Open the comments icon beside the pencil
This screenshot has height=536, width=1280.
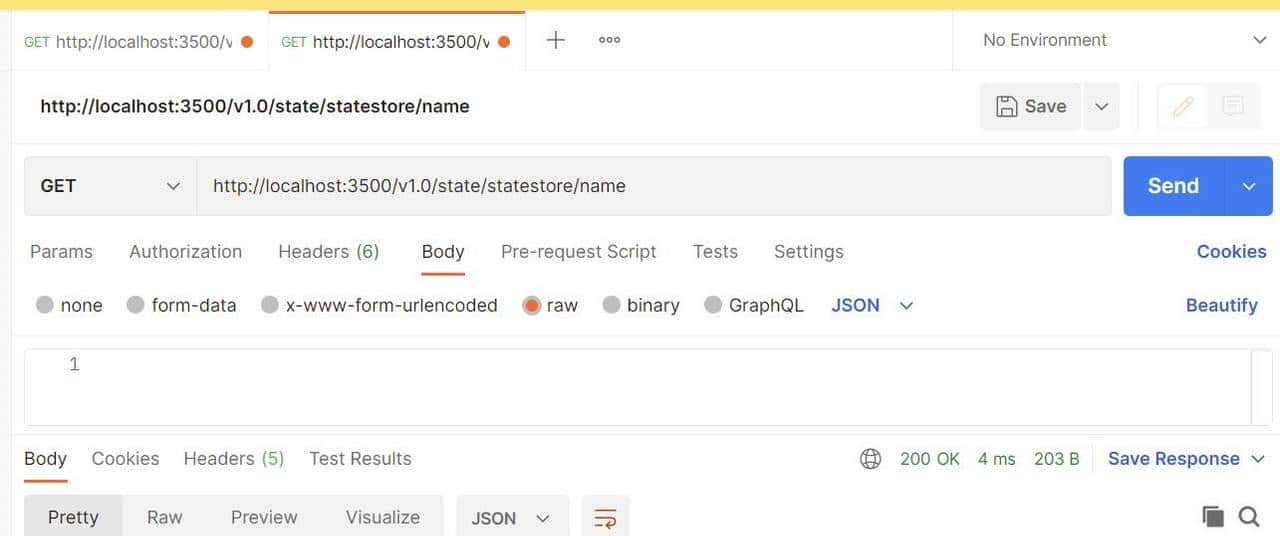(x=1233, y=106)
